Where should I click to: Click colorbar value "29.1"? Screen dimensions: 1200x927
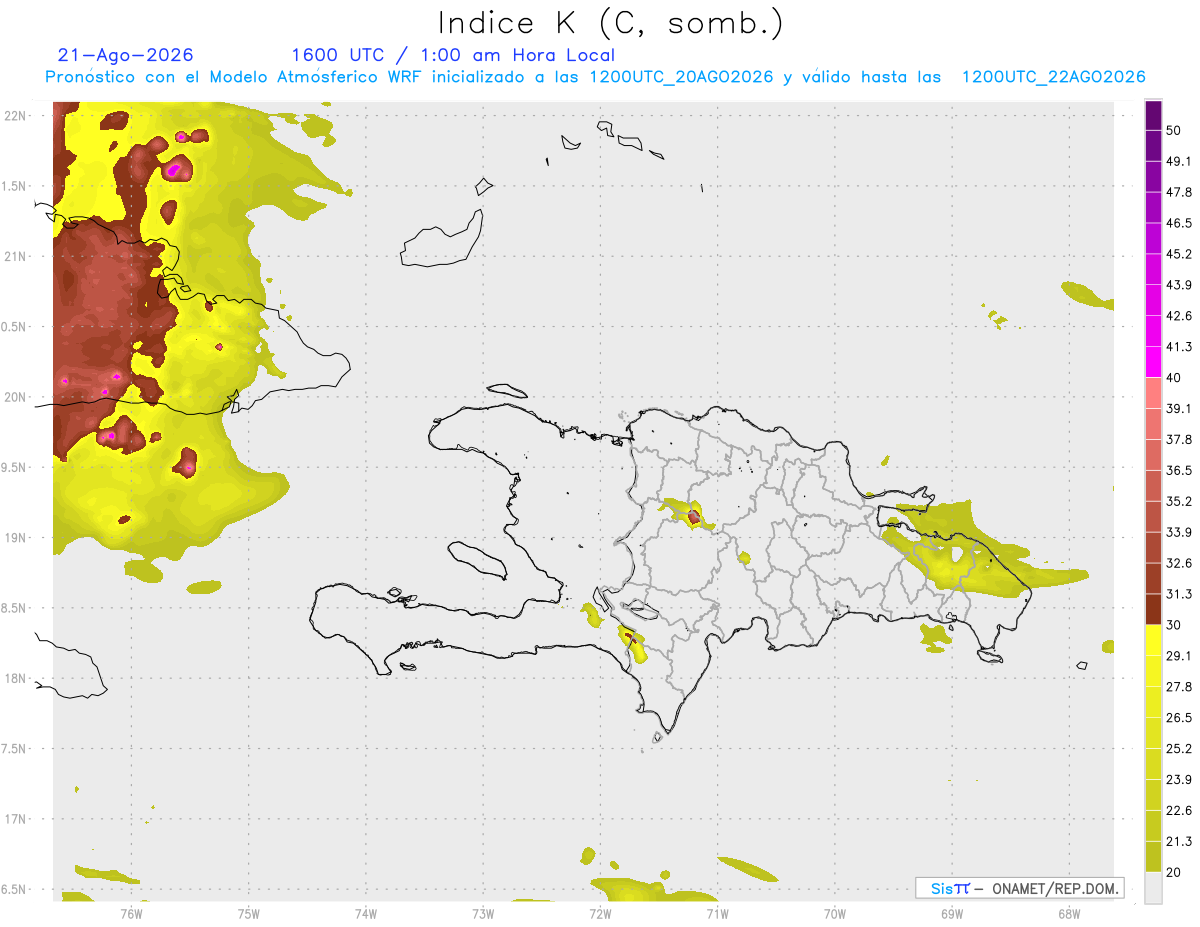(1179, 656)
